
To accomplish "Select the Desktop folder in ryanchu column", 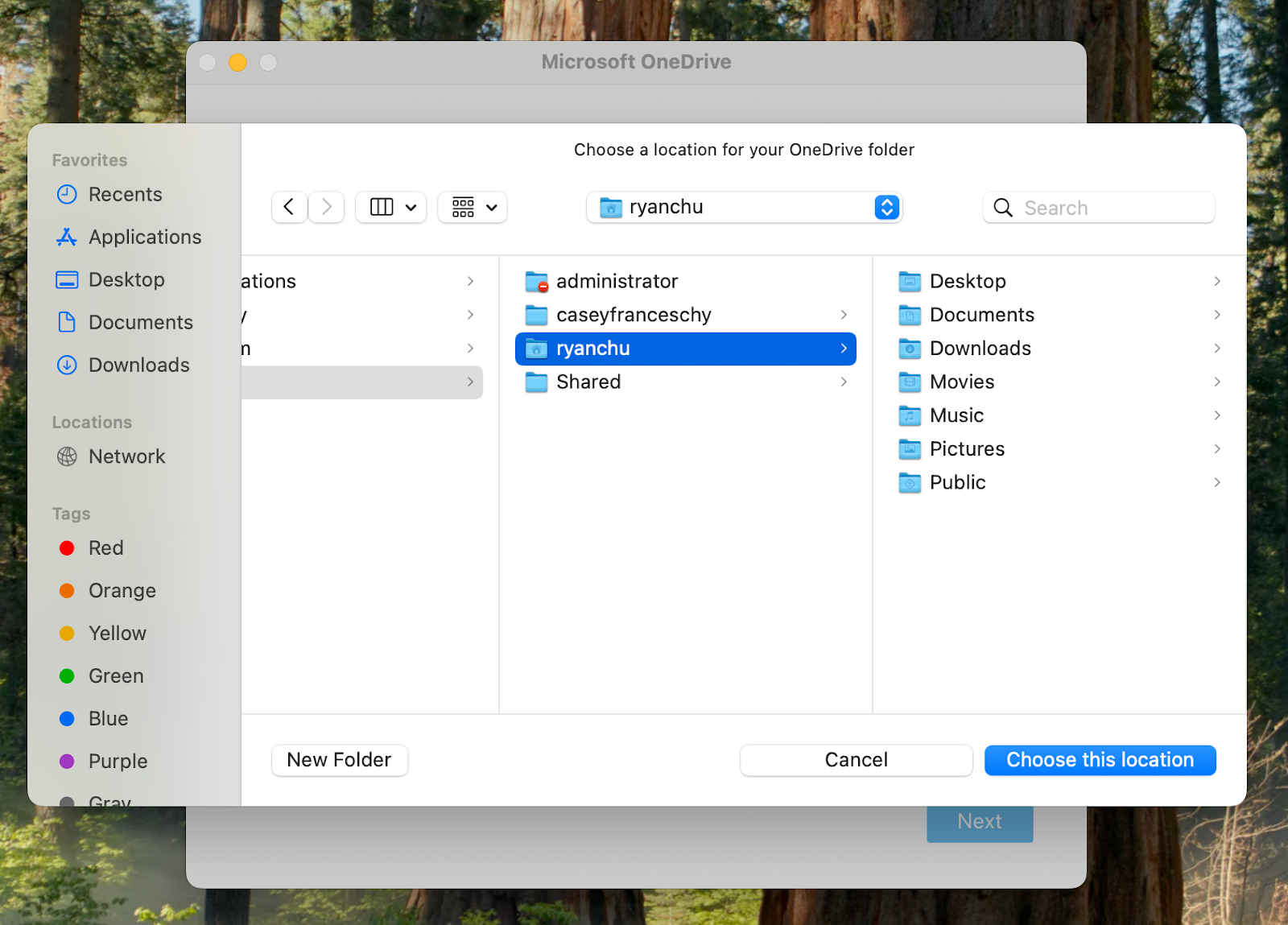I will (1060, 282).
